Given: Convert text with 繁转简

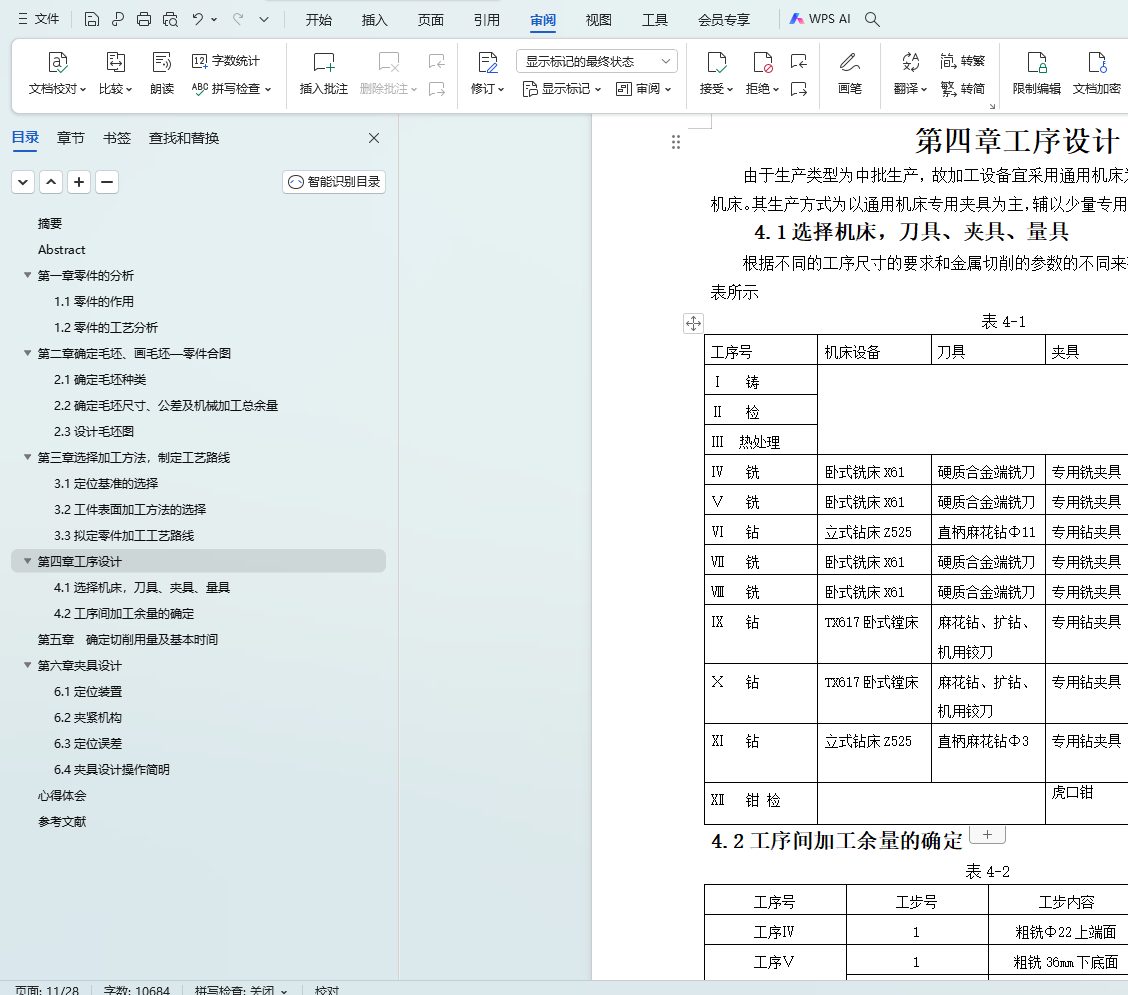Looking at the screenshot, I should point(963,88).
